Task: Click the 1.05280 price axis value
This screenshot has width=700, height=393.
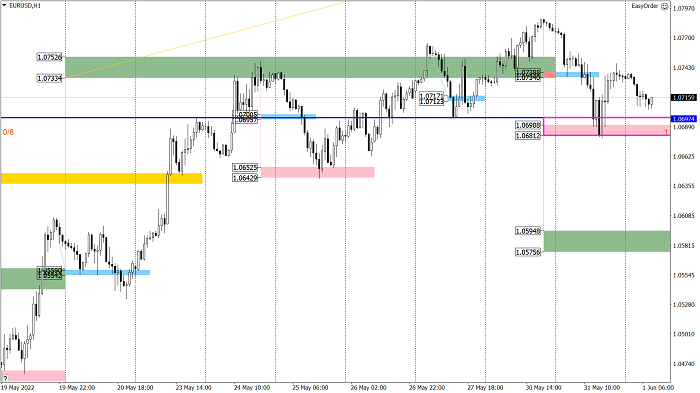Action: tap(683, 305)
